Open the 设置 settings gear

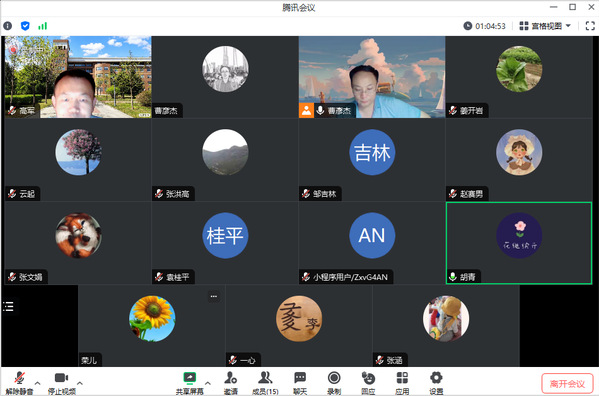click(x=436, y=383)
